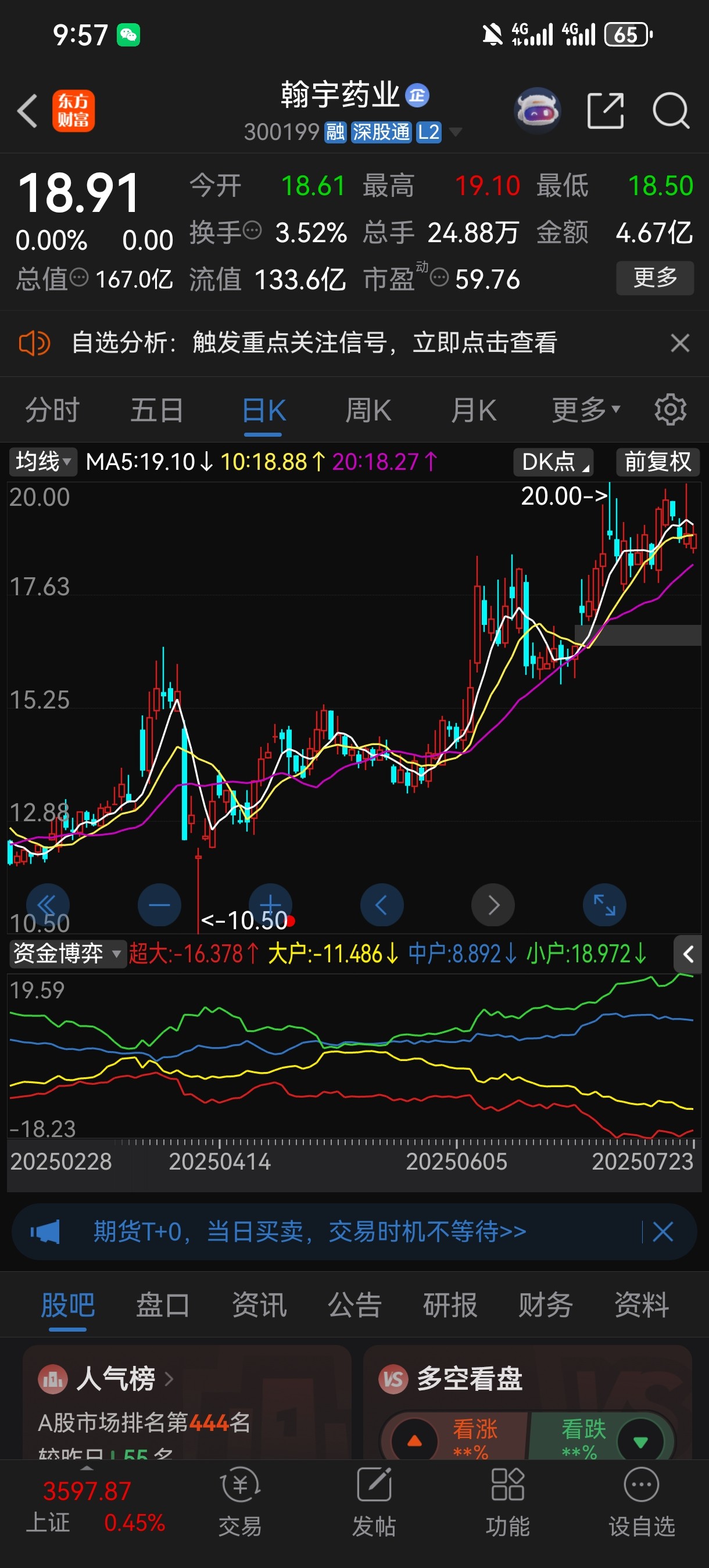Viewport: 709px width, 1568px height.
Task: Open chart settings gear
Action: click(x=670, y=409)
